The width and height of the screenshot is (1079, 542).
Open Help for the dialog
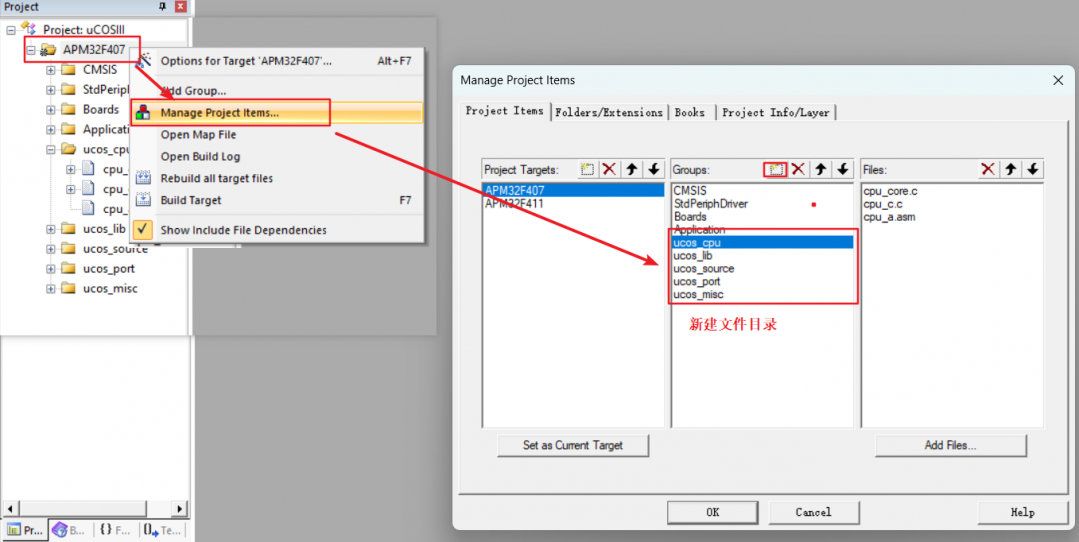1022,512
